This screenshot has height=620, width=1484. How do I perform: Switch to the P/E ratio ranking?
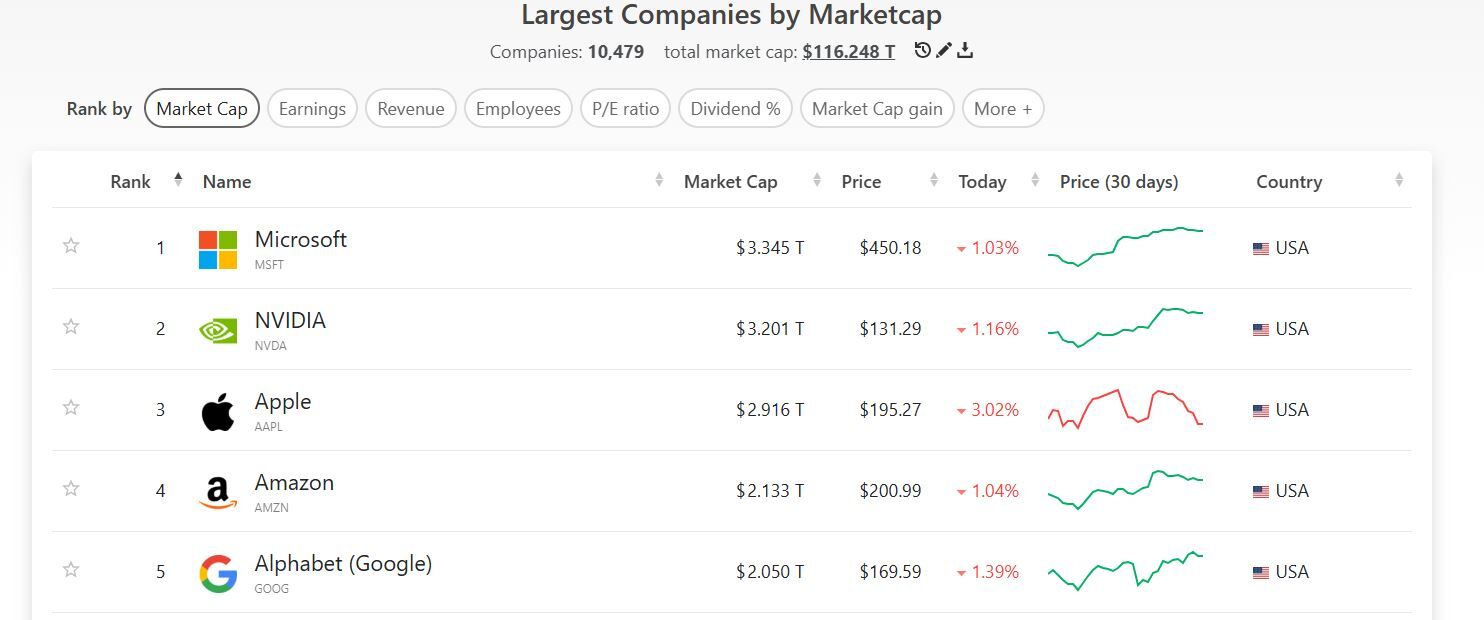click(x=625, y=109)
